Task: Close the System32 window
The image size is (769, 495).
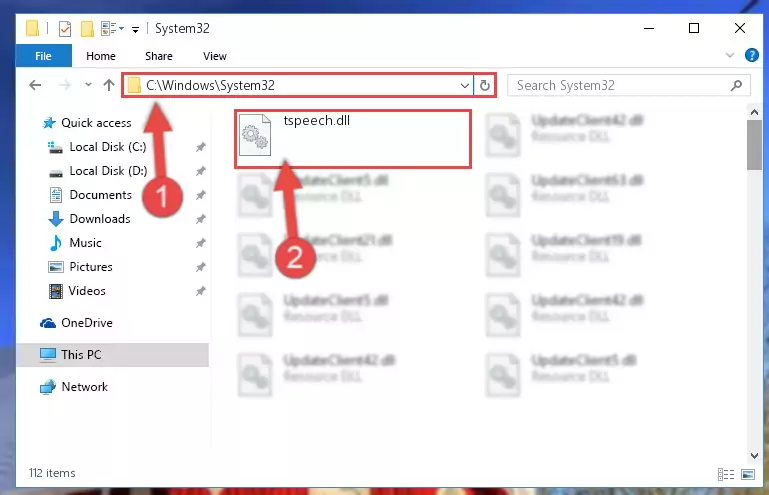Action: click(740, 28)
